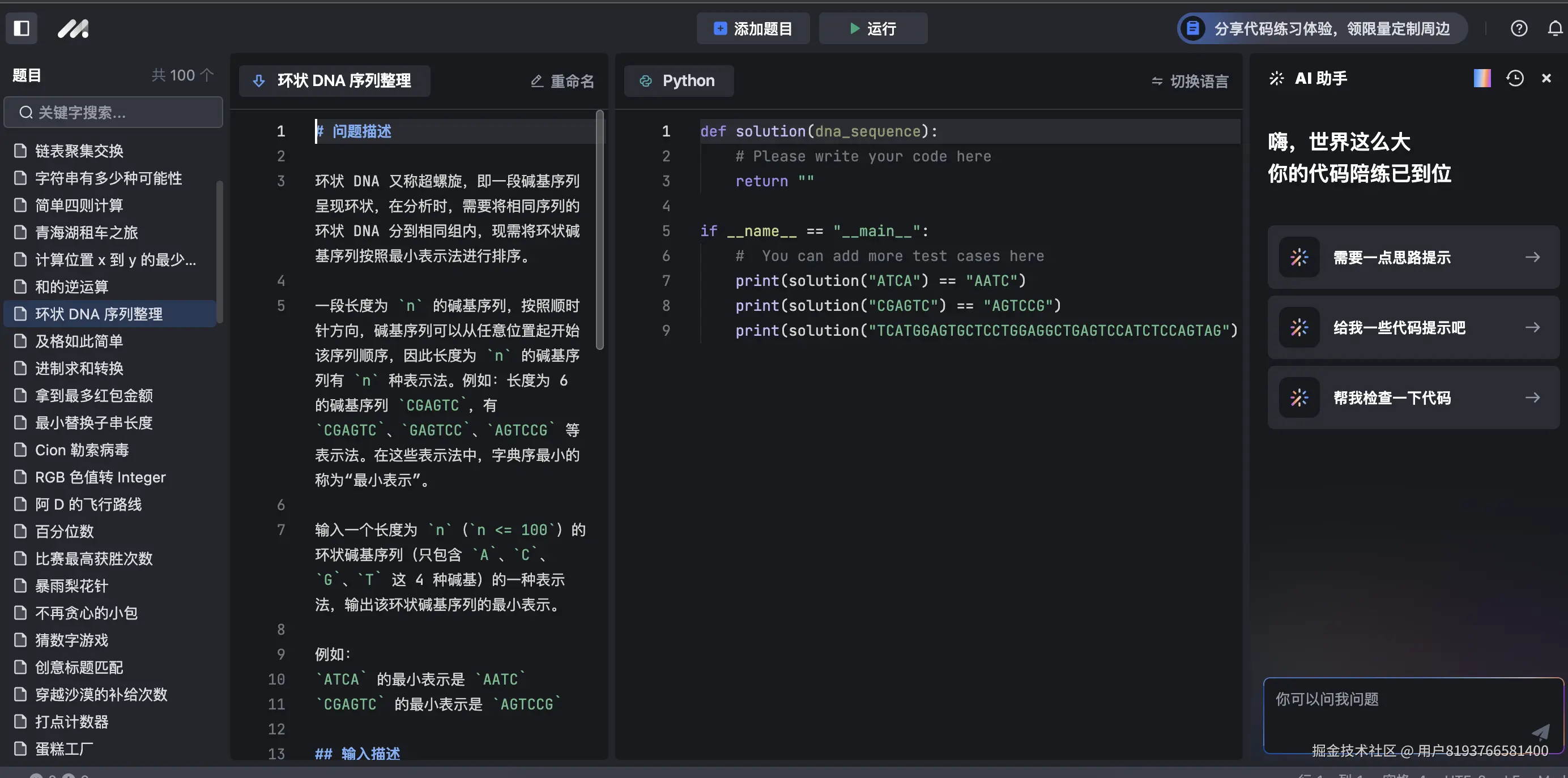1568x778 pixels.
Task: View AI chat history with the clock icon
Action: pyautogui.click(x=1514, y=78)
